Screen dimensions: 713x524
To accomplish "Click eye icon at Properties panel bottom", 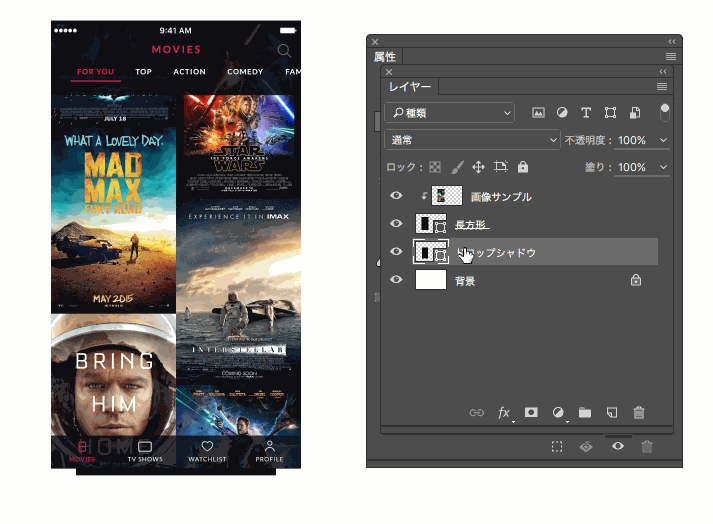I will (618, 446).
